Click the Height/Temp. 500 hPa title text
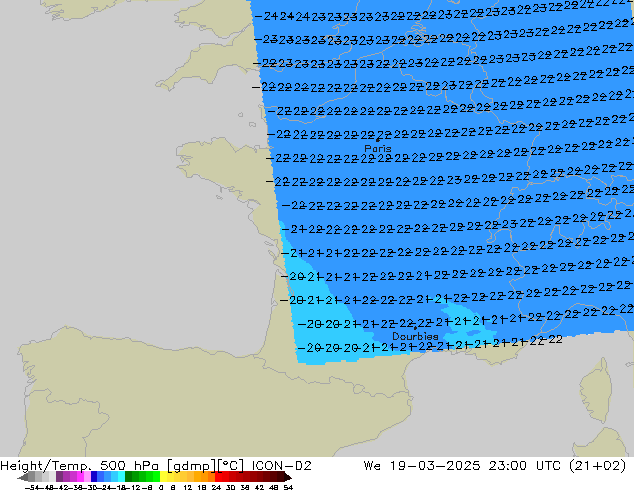 [x=74, y=465]
